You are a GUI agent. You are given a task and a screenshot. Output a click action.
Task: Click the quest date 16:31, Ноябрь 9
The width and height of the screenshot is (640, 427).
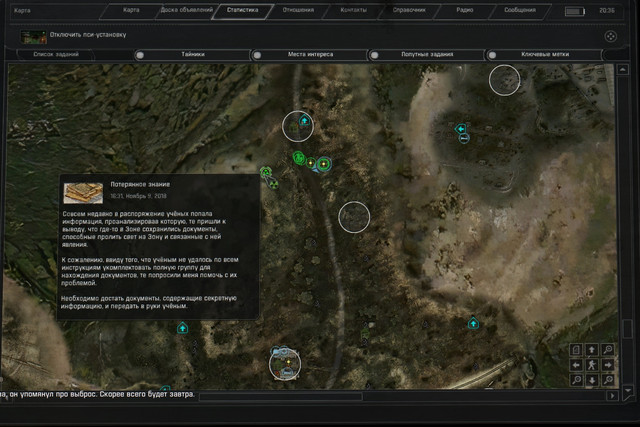pyautogui.click(x=138, y=196)
